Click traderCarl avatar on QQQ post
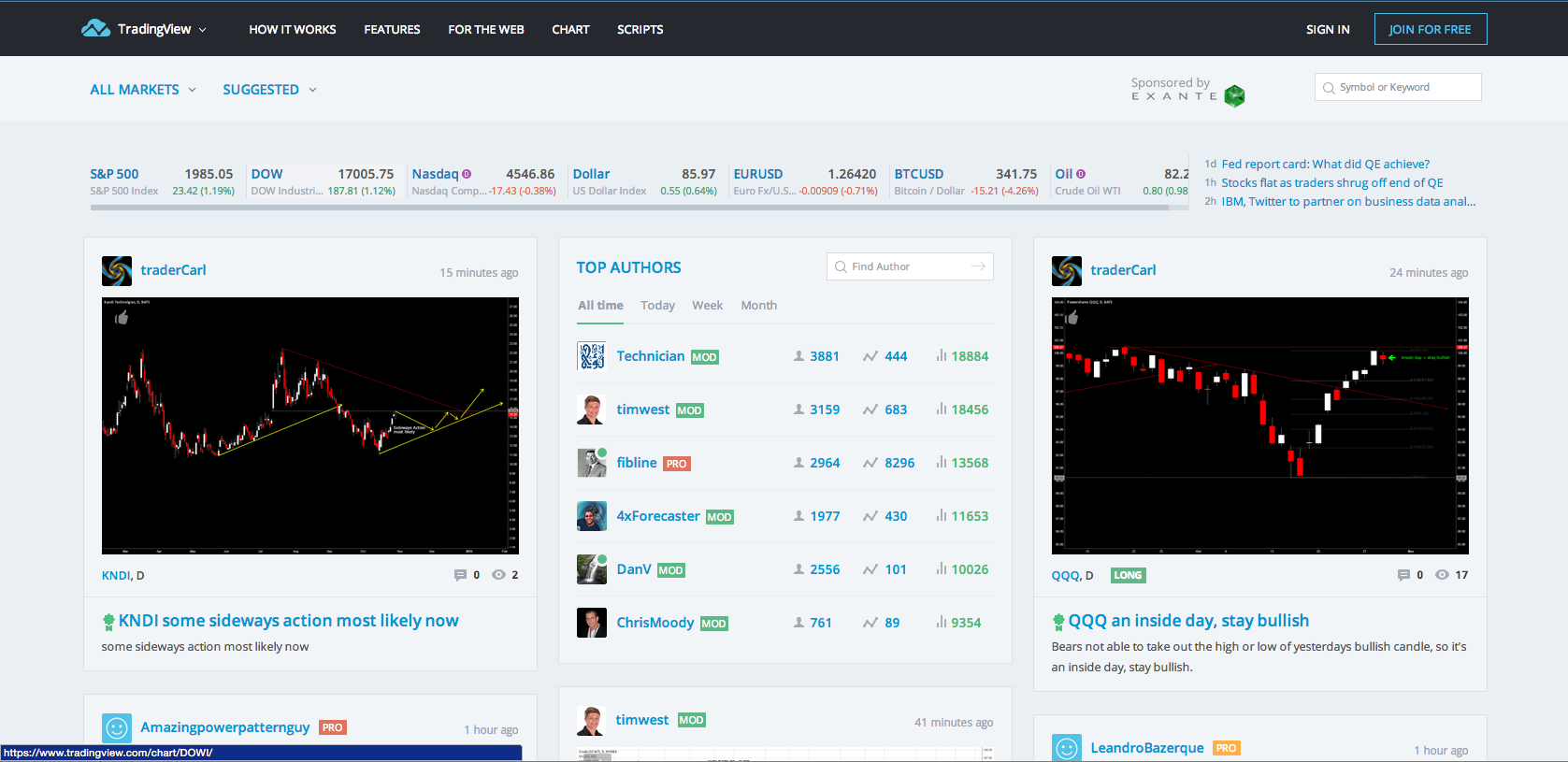Image resolution: width=1568 pixels, height=762 pixels. point(1067,270)
